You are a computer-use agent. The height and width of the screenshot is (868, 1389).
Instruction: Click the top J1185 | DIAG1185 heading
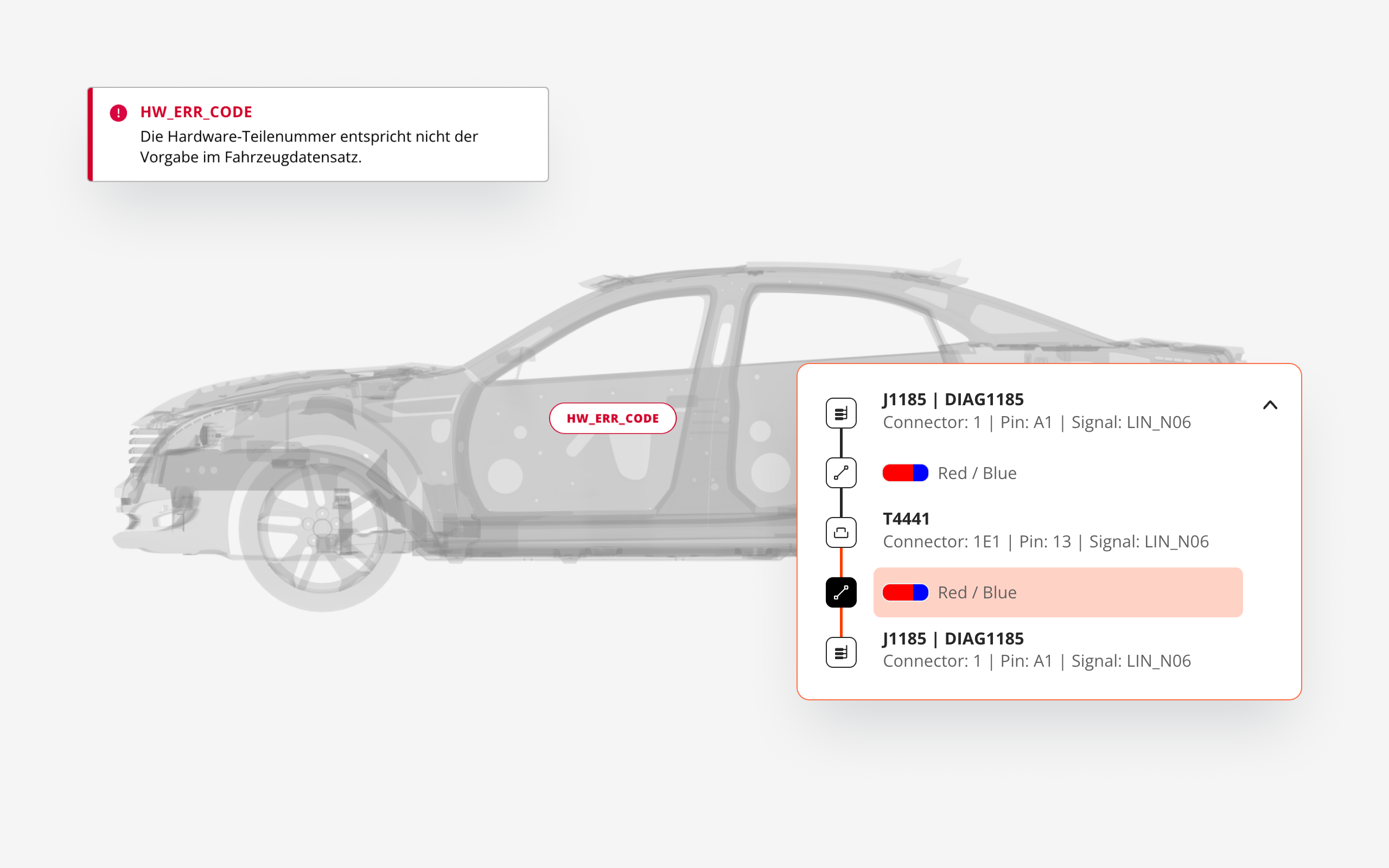[x=953, y=399]
